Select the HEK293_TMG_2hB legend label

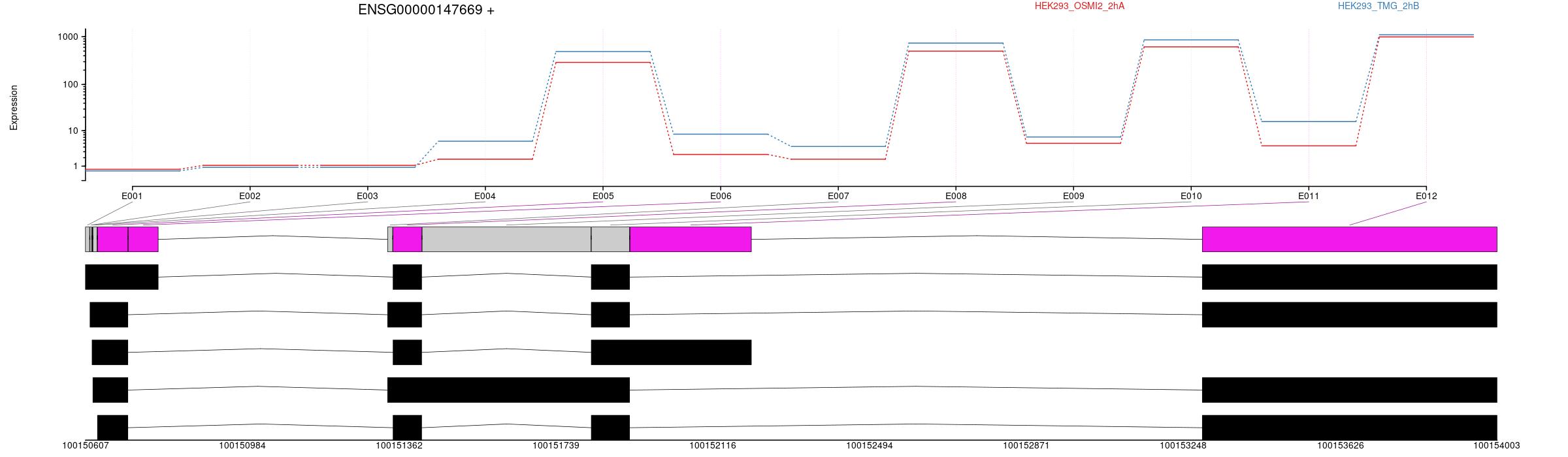tap(1378, 6)
